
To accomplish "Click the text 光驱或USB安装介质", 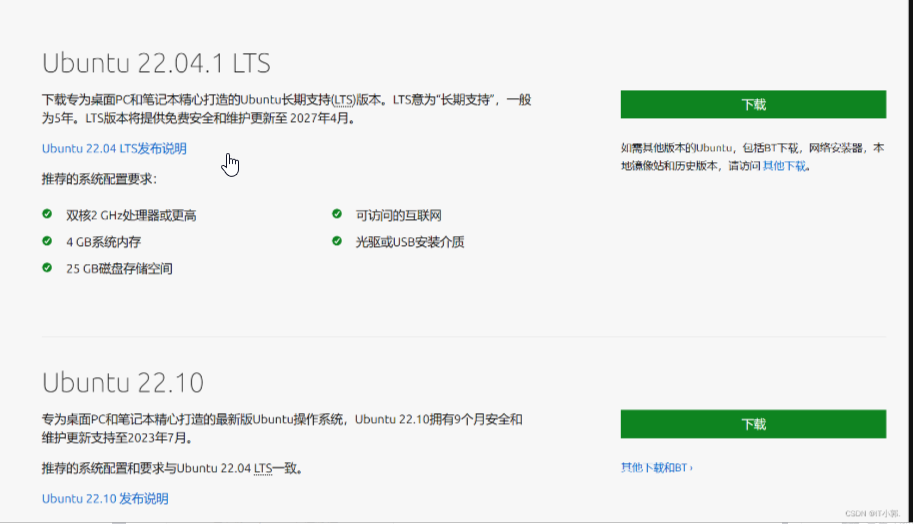I will 410,242.
